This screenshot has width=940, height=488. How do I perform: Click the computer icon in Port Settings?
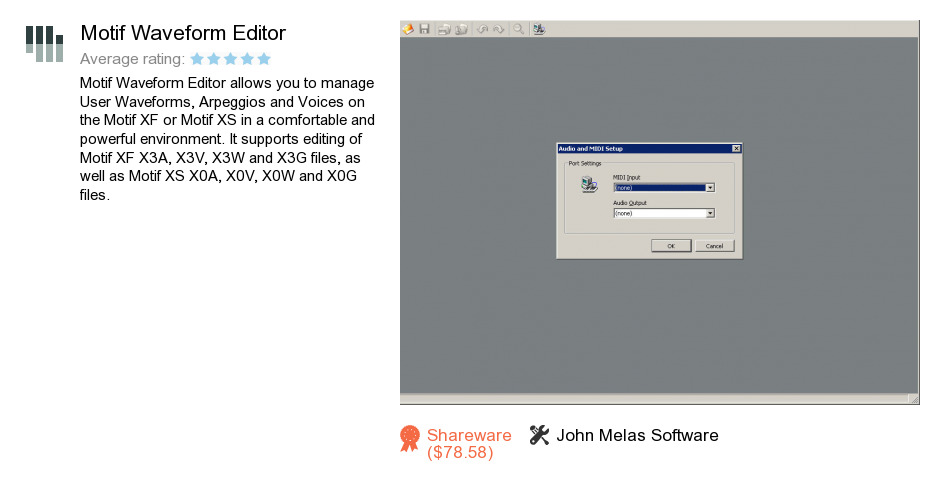[589, 184]
